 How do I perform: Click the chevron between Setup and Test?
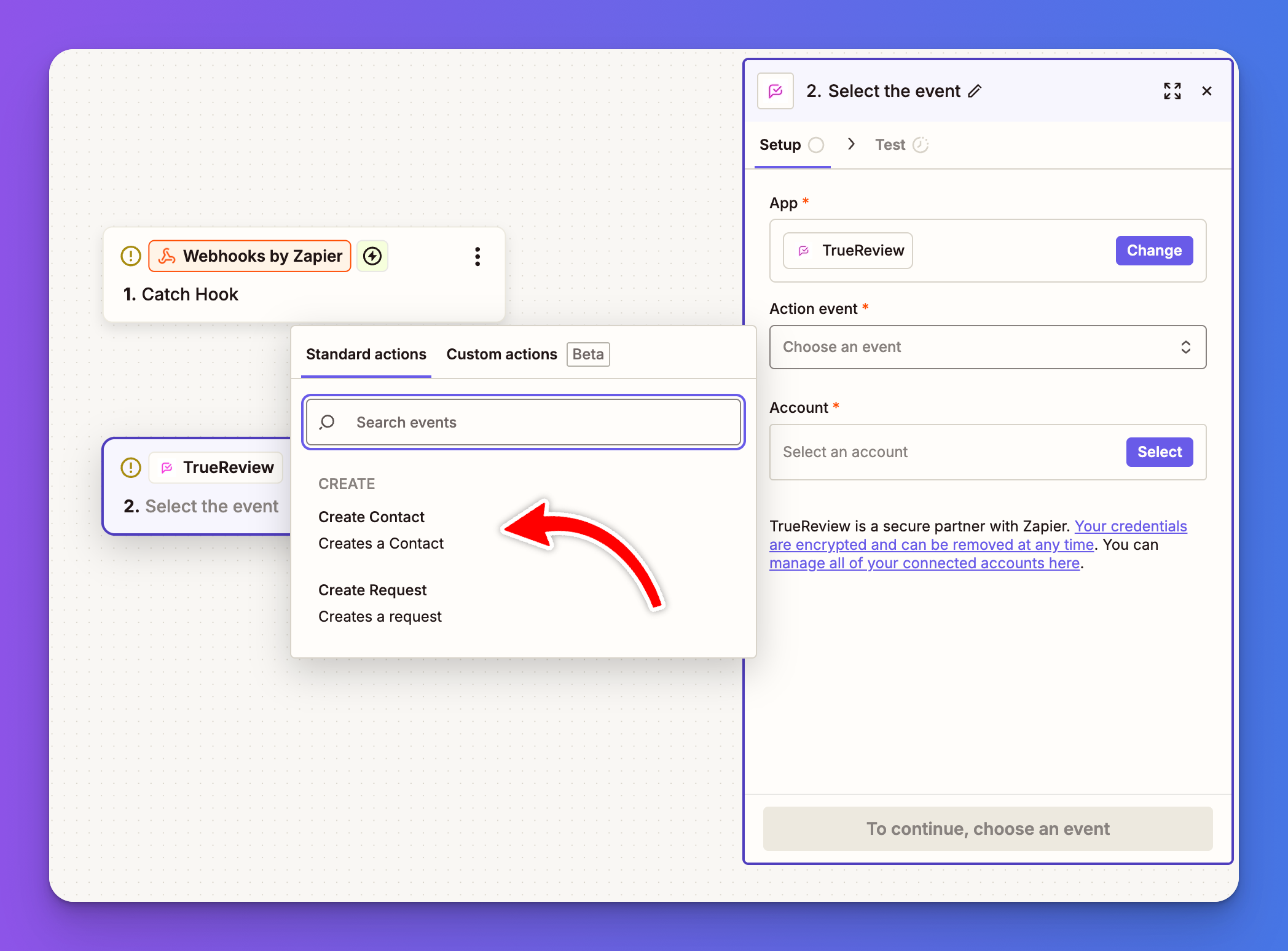(x=851, y=144)
